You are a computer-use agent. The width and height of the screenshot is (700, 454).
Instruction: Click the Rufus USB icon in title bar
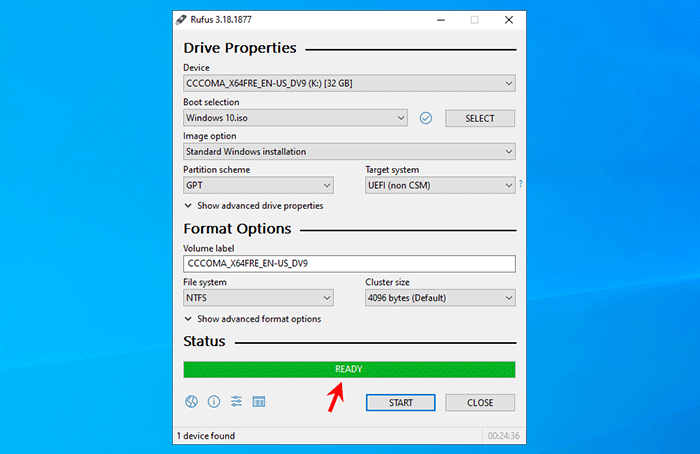point(181,20)
